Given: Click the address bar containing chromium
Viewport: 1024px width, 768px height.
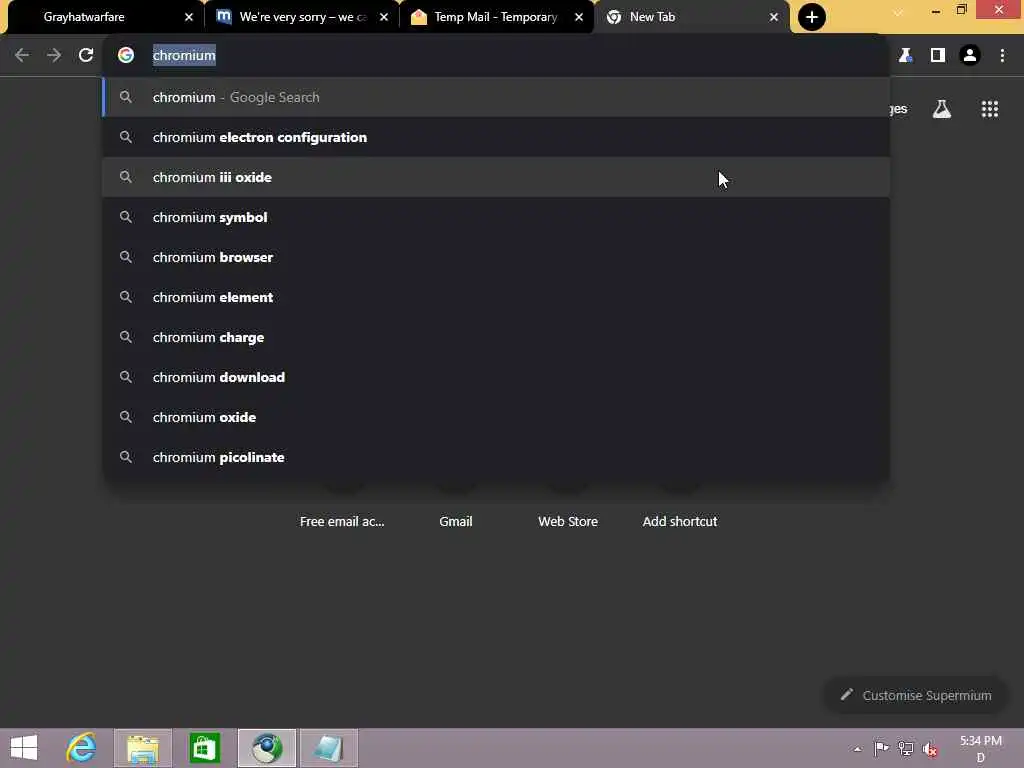Looking at the screenshot, I should [x=496, y=56].
